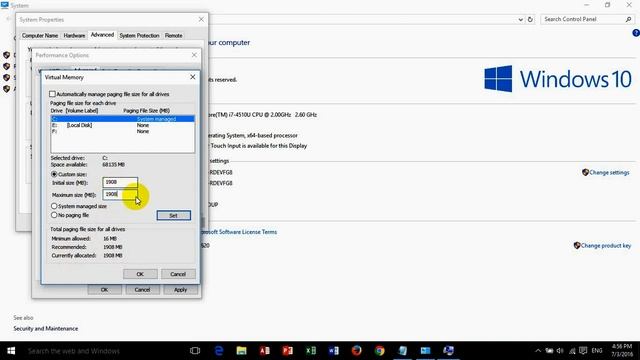The height and width of the screenshot is (360, 640).
Task: Select the Advanced tab in System Properties
Action: pyautogui.click(x=102, y=35)
